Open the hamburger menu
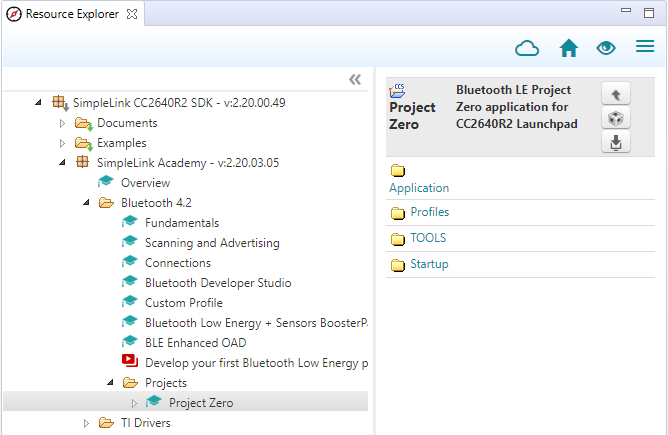The image size is (668, 435). point(645,48)
